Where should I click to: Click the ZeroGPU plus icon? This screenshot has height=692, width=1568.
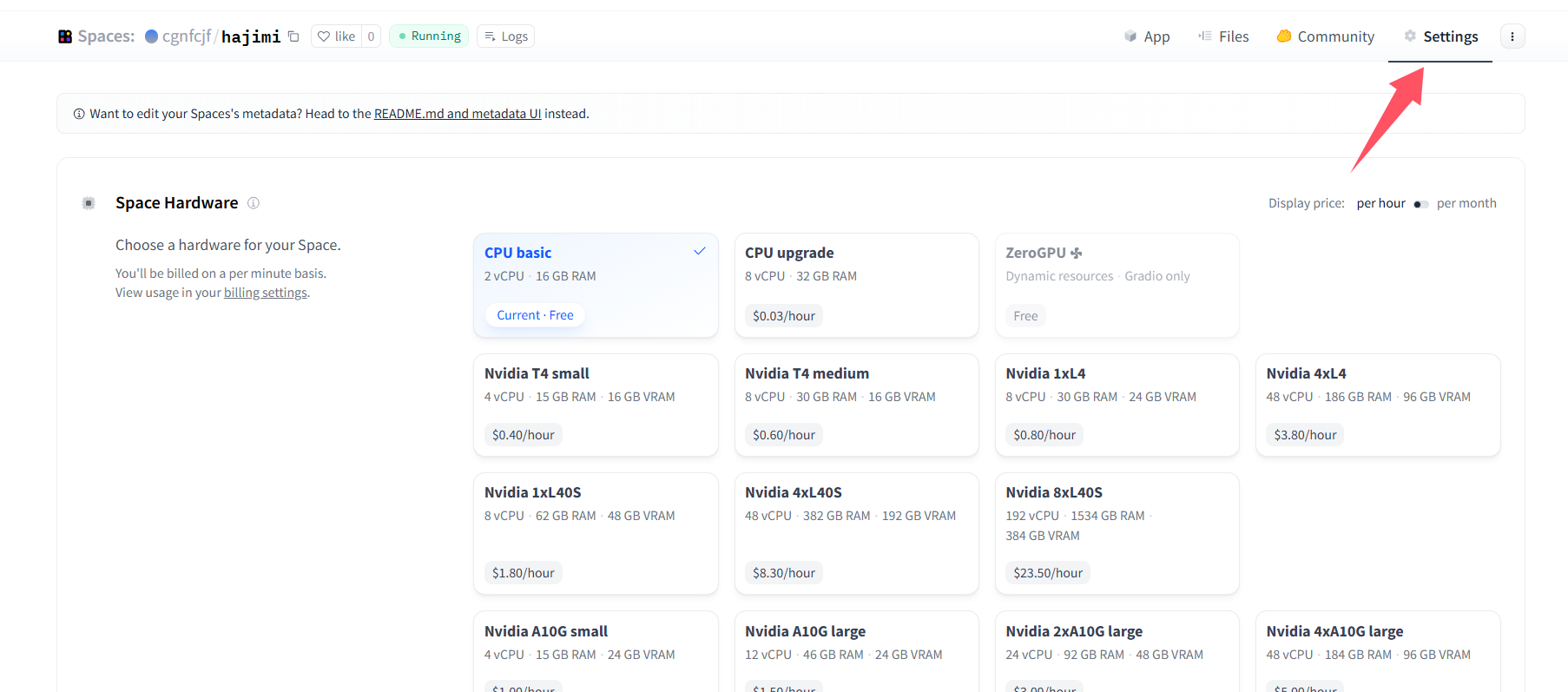tap(1077, 253)
